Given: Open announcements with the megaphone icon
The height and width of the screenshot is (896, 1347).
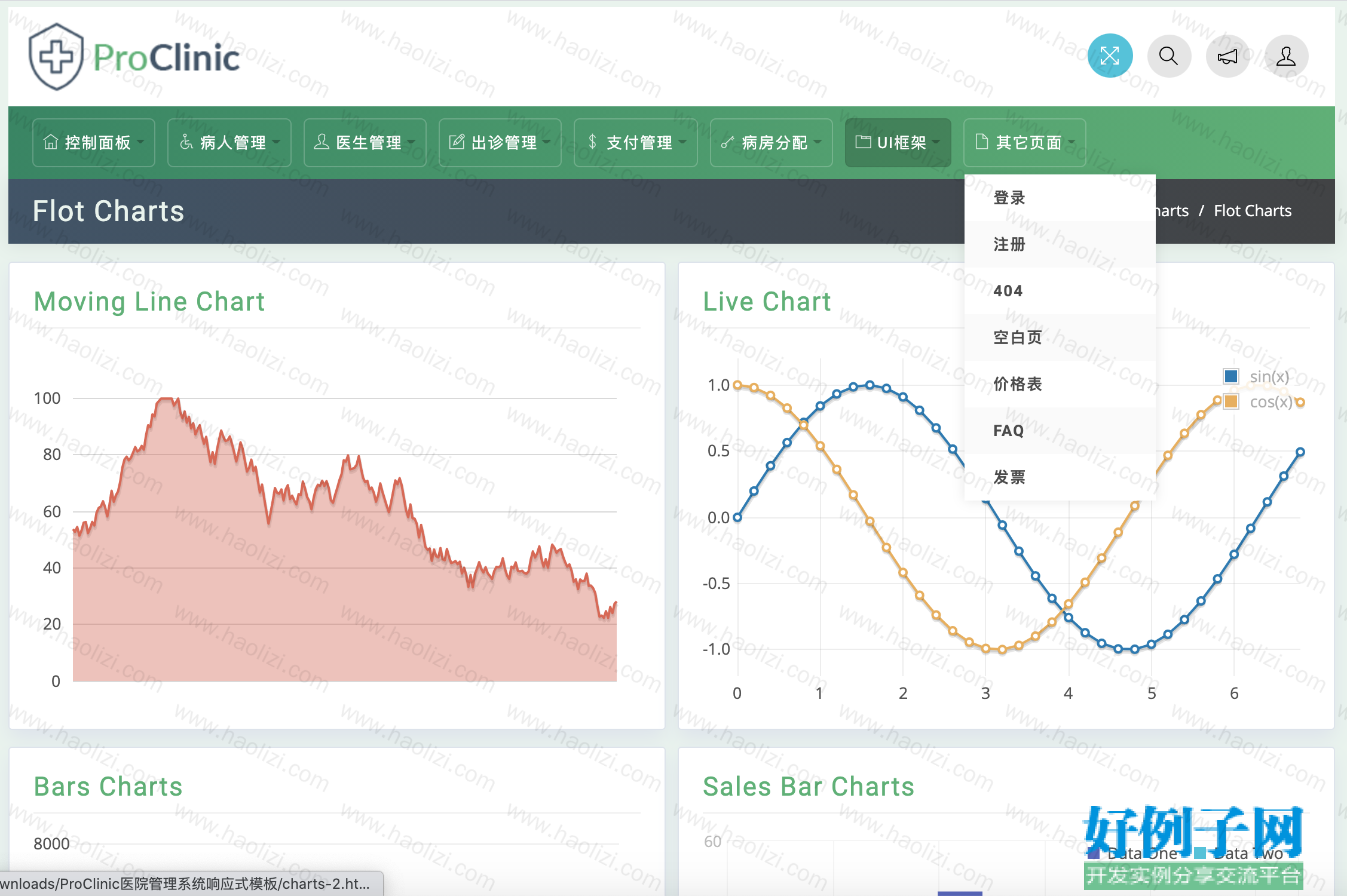Looking at the screenshot, I should (x=1227, y=56).
